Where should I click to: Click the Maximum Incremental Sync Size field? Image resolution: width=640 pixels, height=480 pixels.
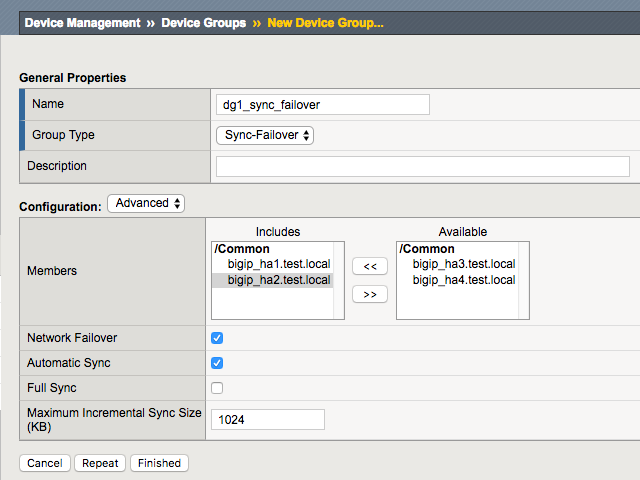270,420
